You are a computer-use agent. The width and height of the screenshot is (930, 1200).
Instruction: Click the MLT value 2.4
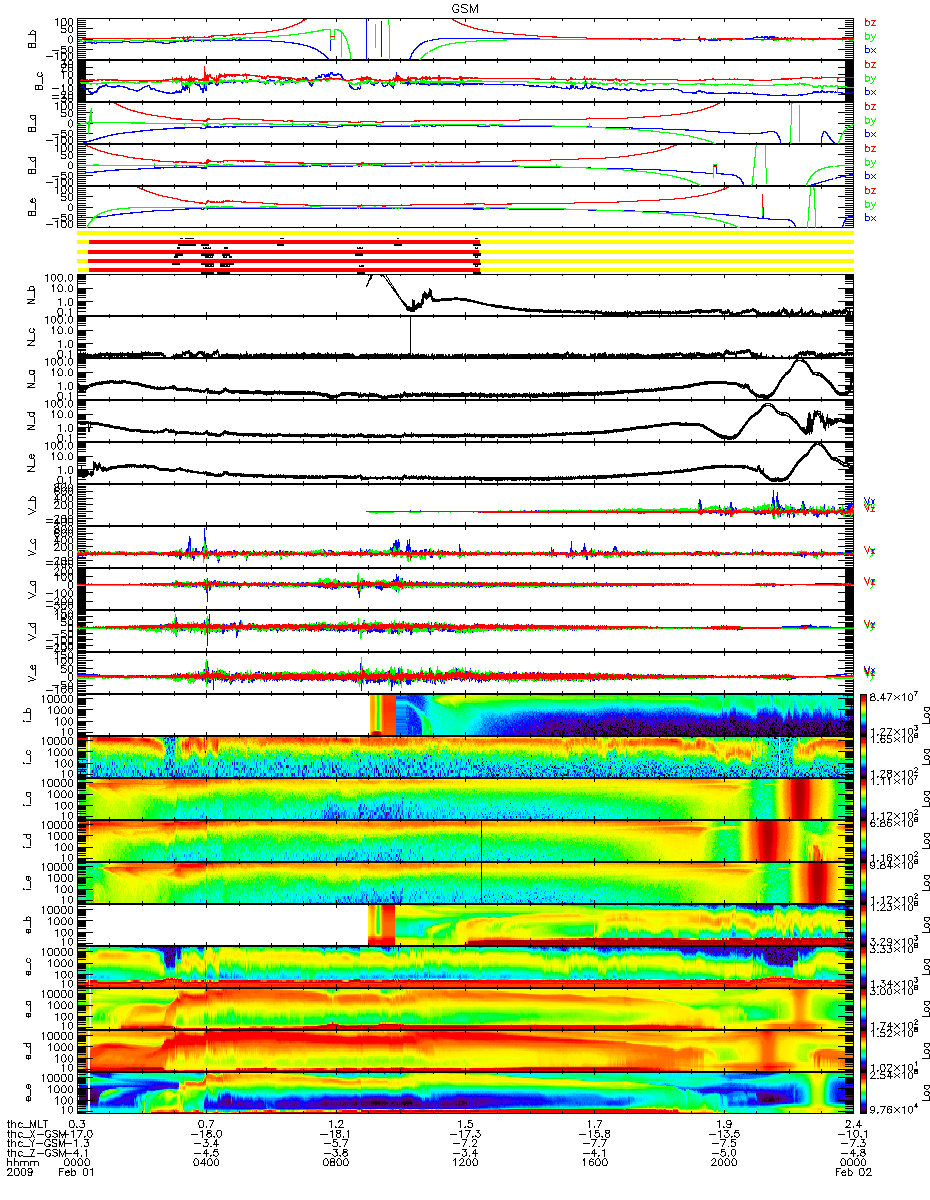pyautogui.click(x=852, y=1124)
